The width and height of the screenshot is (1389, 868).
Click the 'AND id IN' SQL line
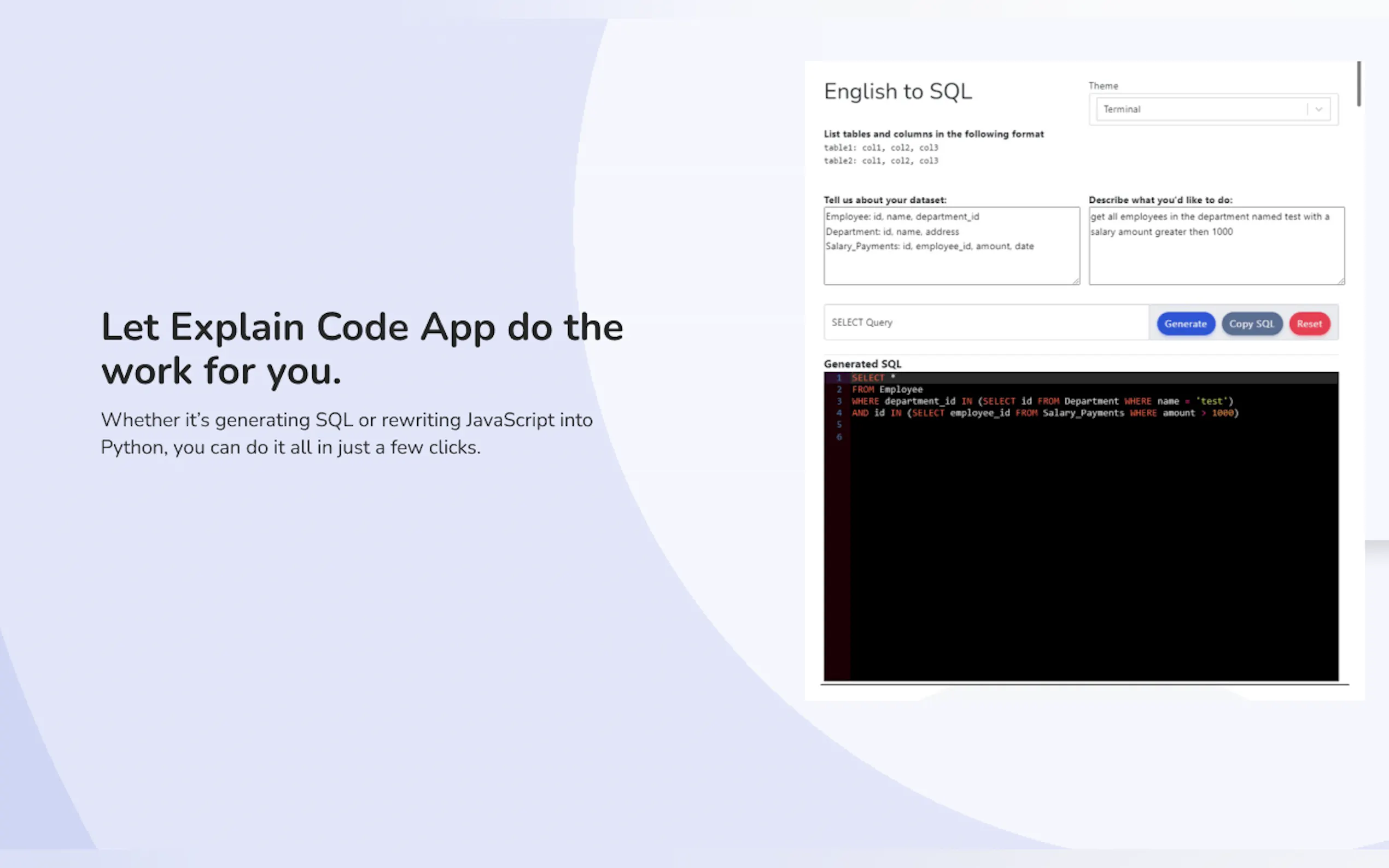pos(1045,413)
